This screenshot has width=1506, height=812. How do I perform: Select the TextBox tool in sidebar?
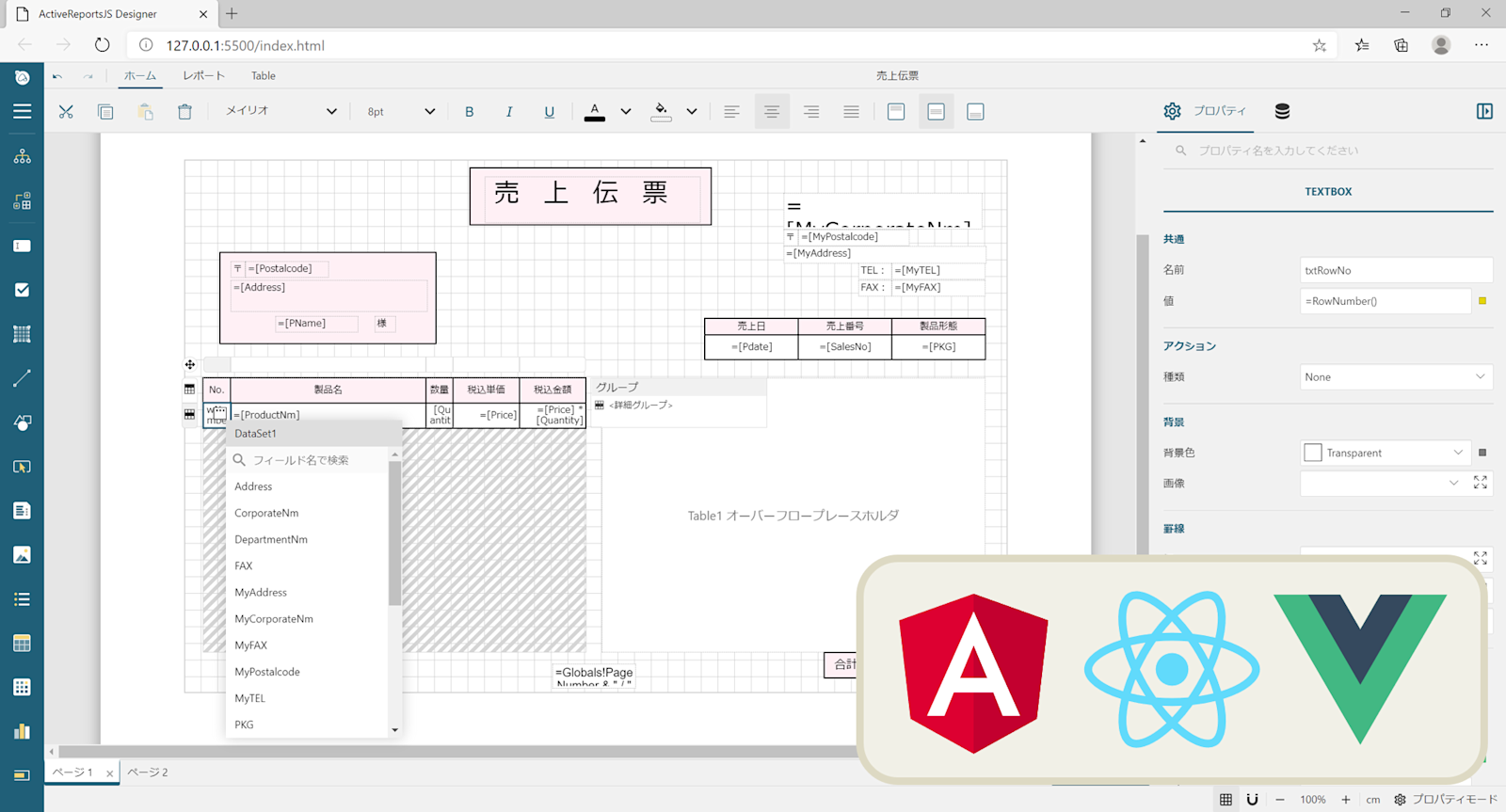tap(22, 246)
